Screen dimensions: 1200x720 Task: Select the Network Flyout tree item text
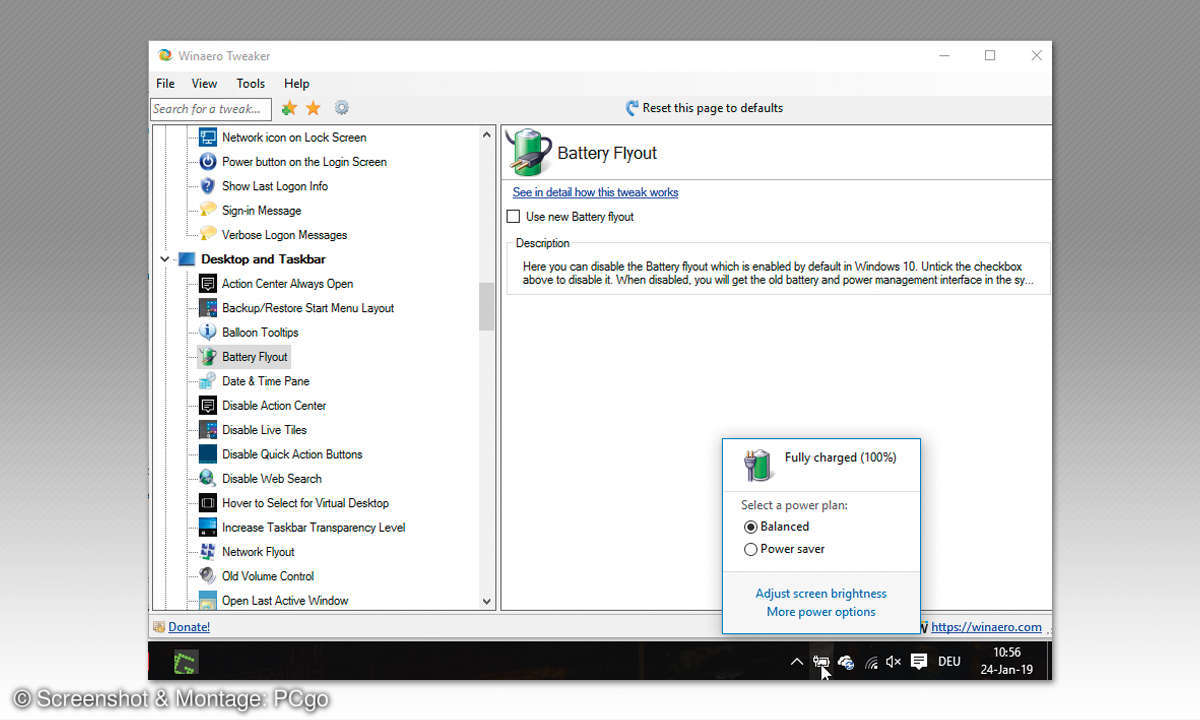click(x=258, y=552)
